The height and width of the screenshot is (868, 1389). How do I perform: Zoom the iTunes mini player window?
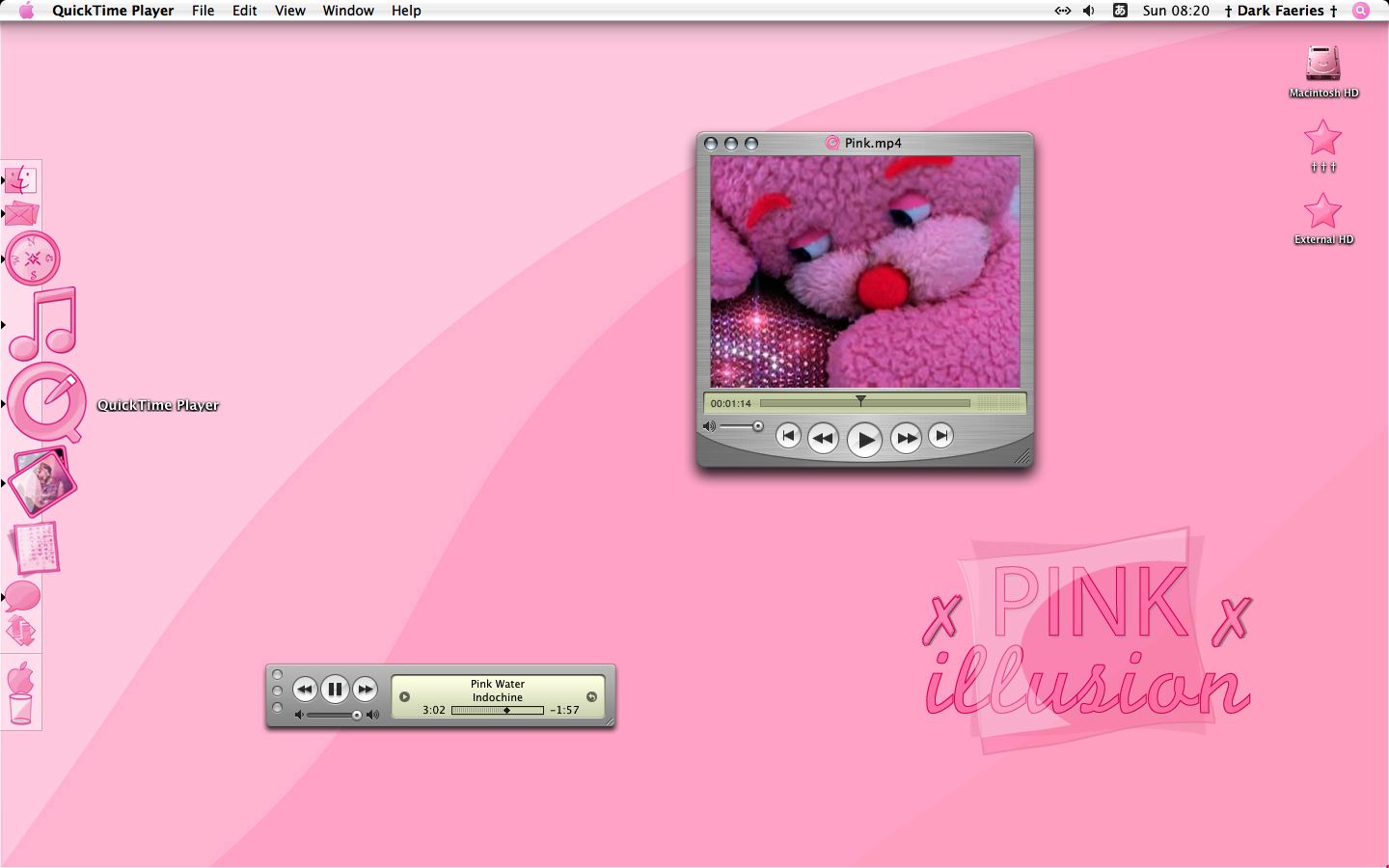pos(278,708)
